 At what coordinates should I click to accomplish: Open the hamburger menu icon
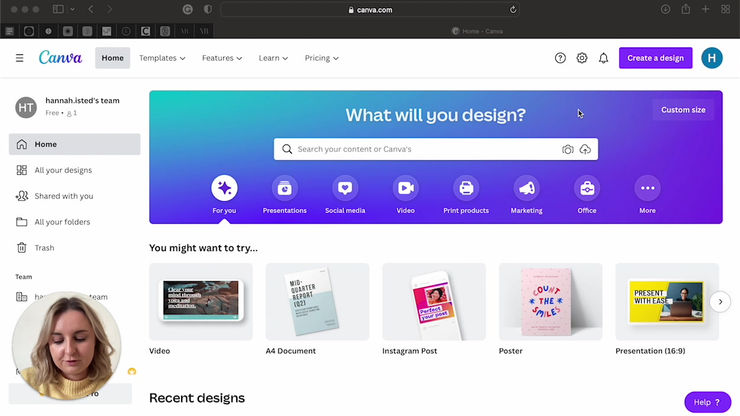[19, 58]
